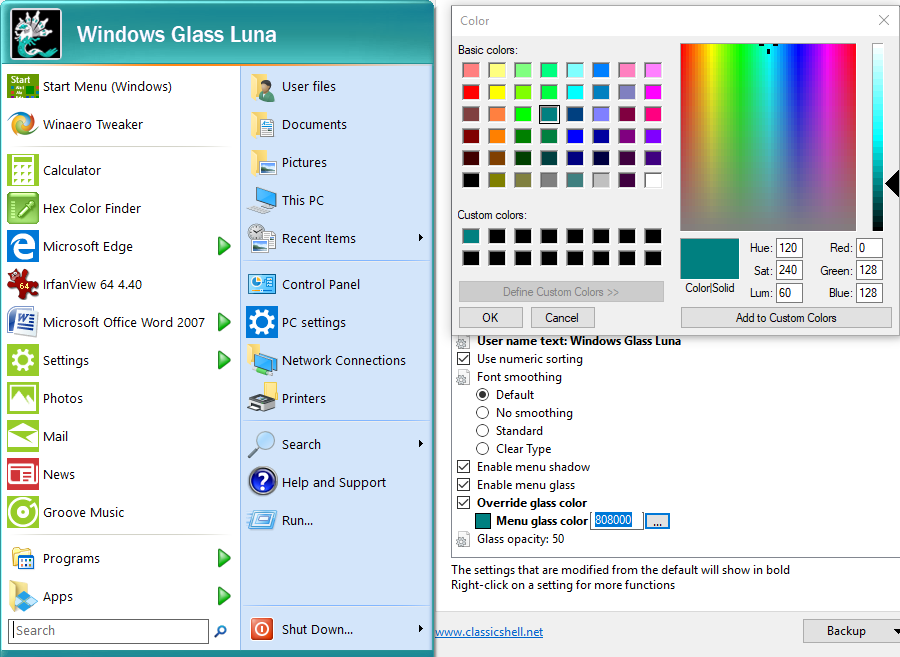Toggle Enable menu glass checkbox
The image size is (900, 657).
[x=464, y=484]
